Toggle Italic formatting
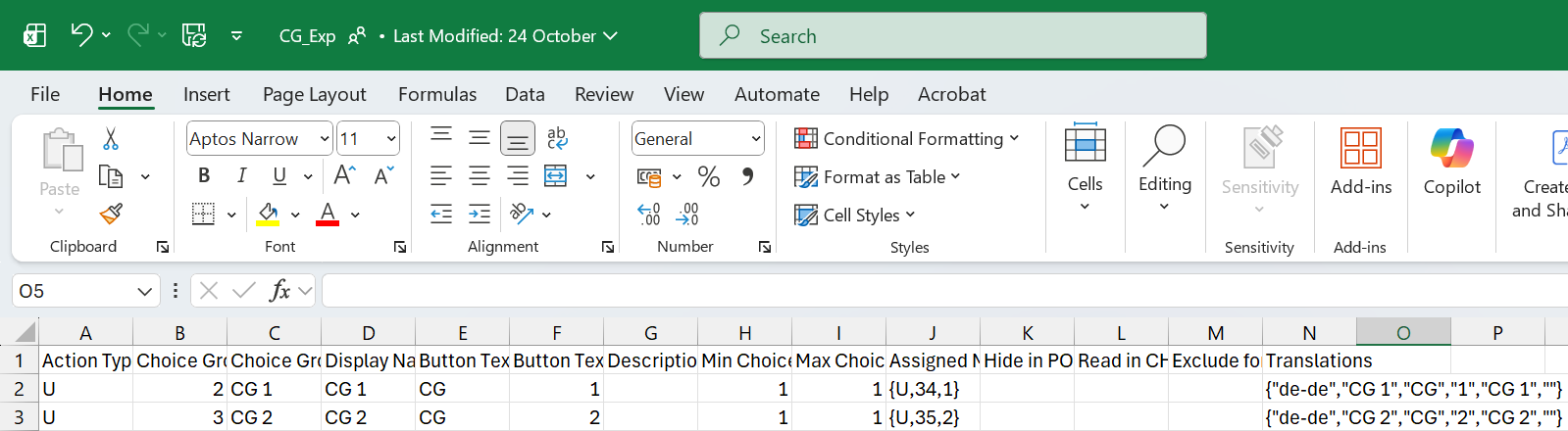Screen dimensions: 1568x431 [241, 176]
